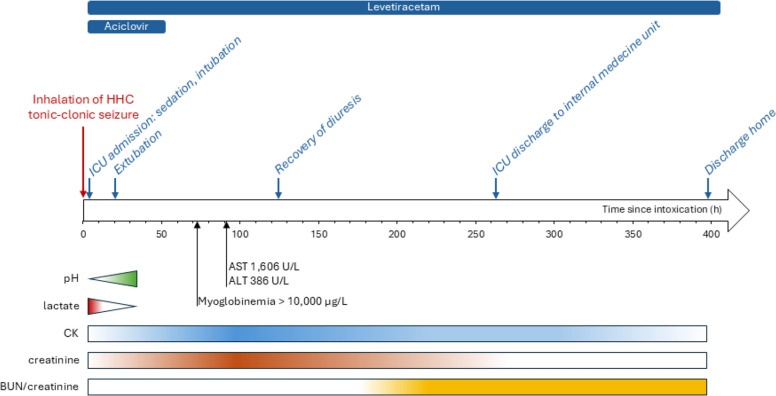The width and height of the screenshot is (776, 396).
Task: Select the 'AST 1,606 U/L' text
Action: point(264,267)
